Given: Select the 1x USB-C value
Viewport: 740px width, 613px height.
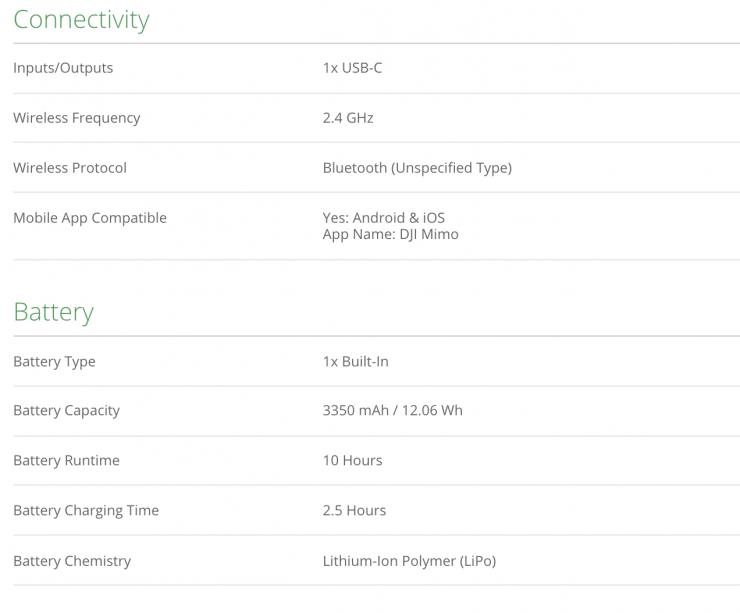Looking at the screenshot, I should pyautogui.click(x=352, y=68).
